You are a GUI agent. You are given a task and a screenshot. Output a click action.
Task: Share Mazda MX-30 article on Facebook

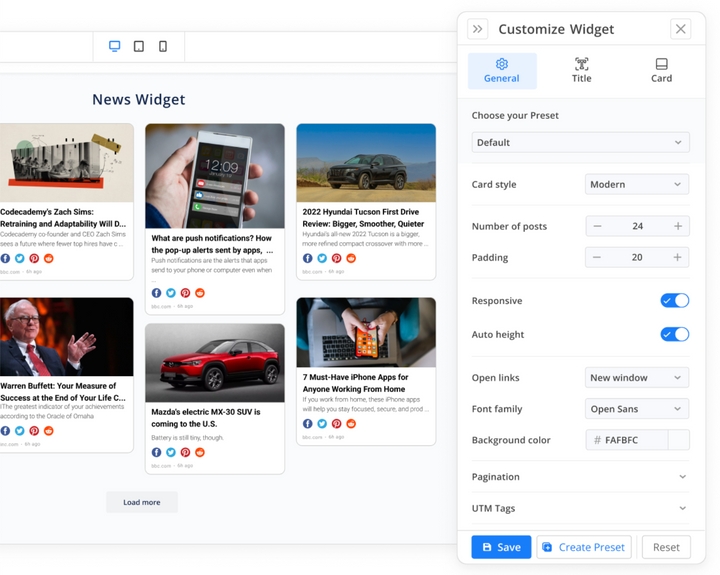point(157,452)
